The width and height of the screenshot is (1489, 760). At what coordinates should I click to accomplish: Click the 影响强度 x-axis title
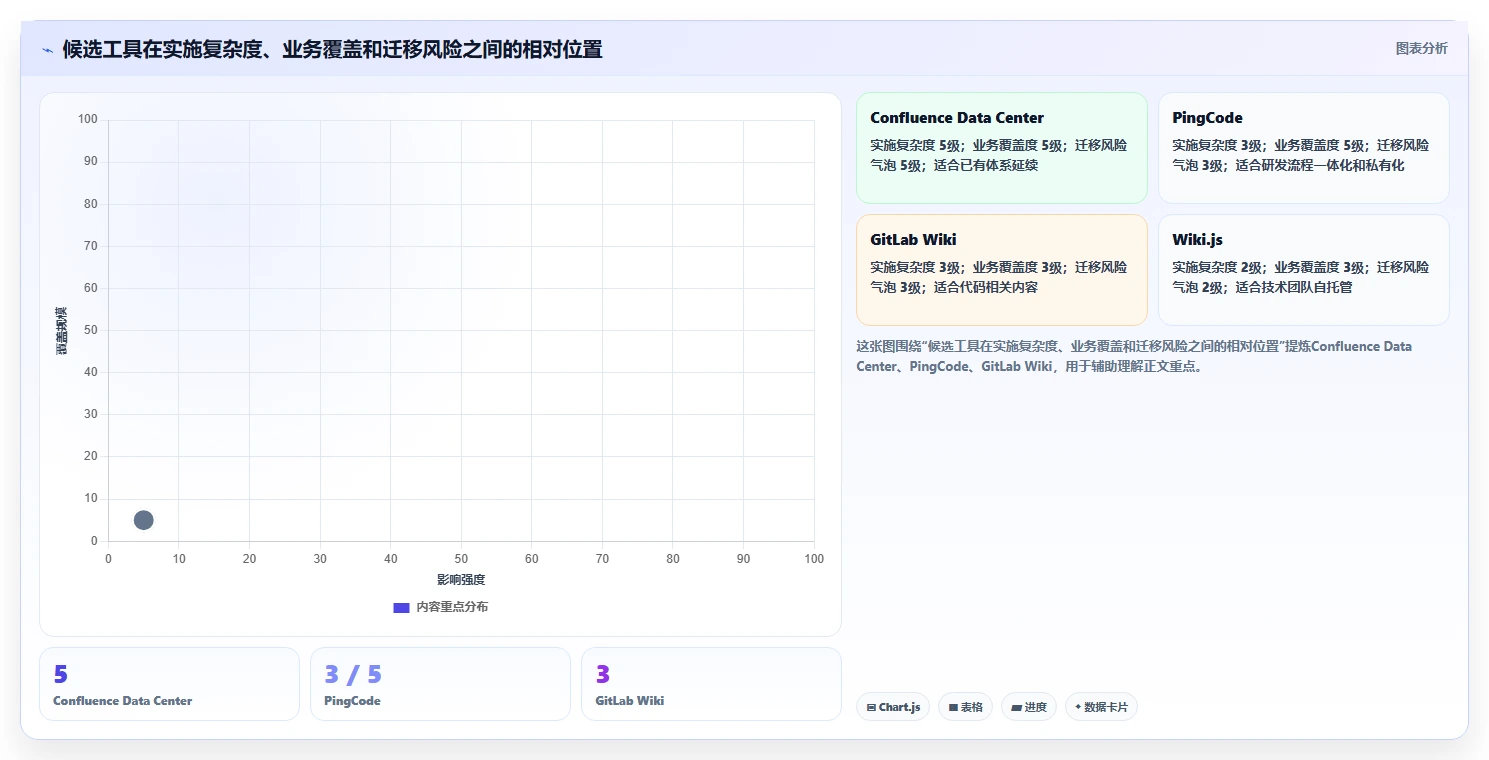point(461,580)
